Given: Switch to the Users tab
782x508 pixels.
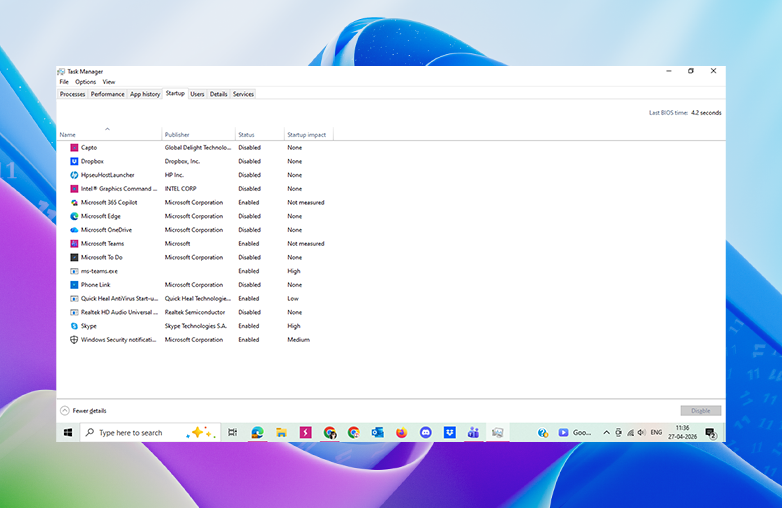Looking at the screenshot, I should click(197, 94).
